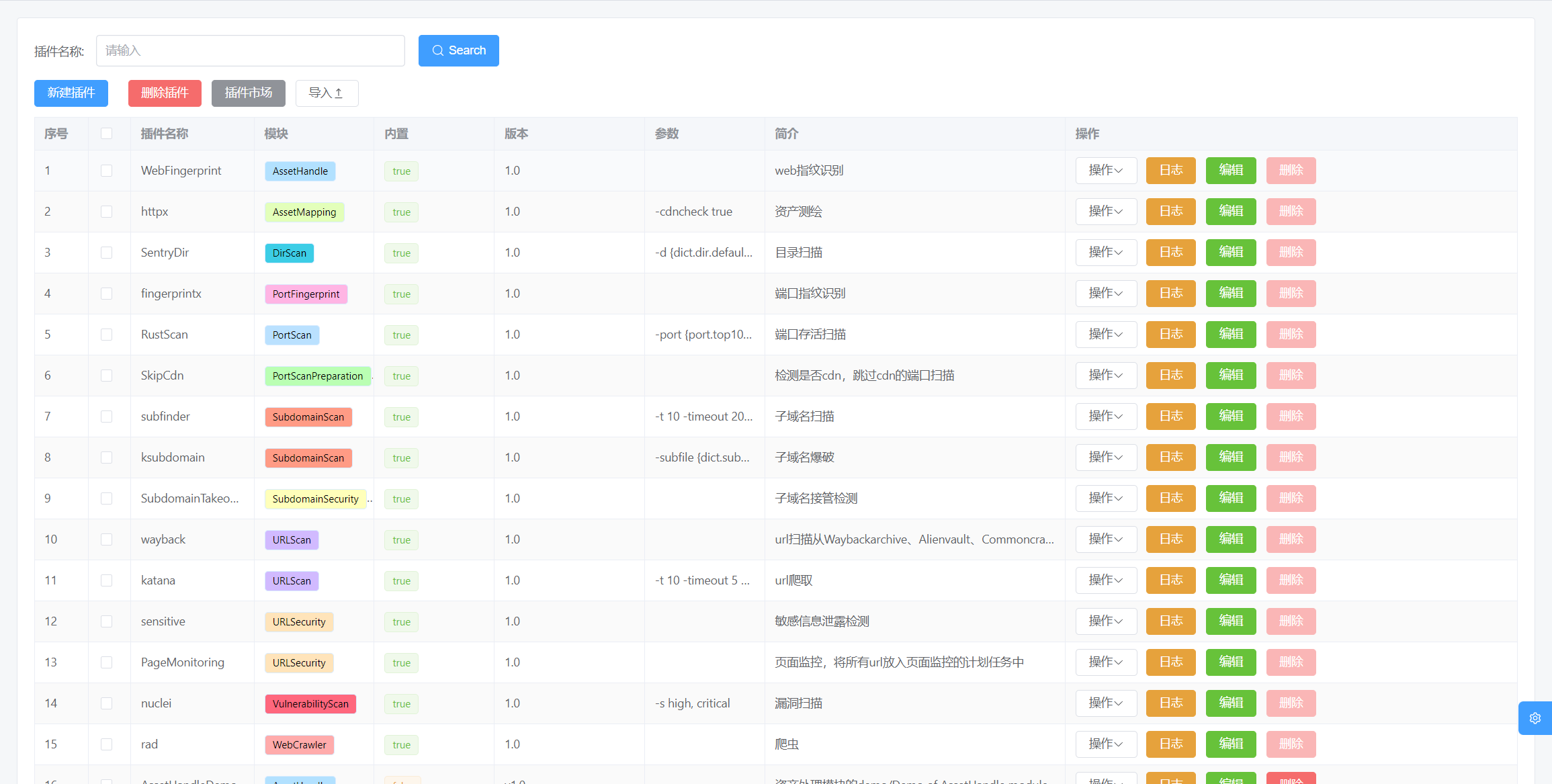This screenshot has width=1552, height=784.
Task: Click the VulnerabilityScan module tag
Action: pos(310,704)
